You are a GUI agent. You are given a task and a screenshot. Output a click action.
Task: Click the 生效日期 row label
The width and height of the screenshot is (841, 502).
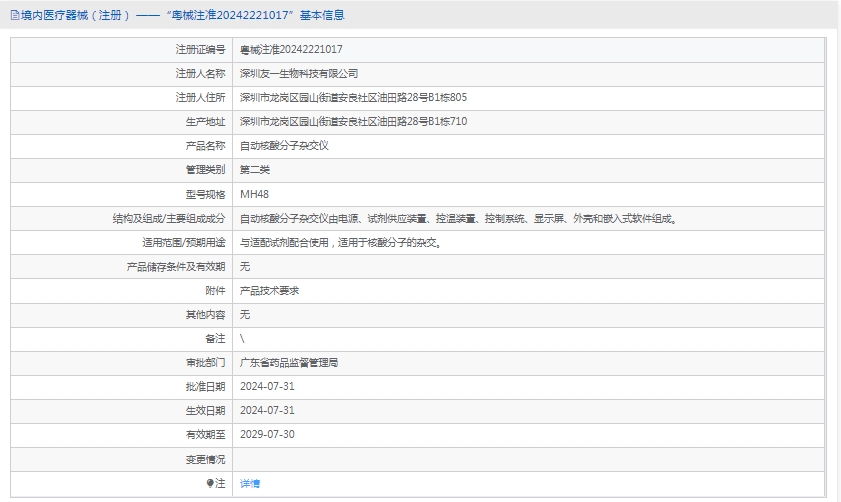pyautogui.click(x=205, y=410)
